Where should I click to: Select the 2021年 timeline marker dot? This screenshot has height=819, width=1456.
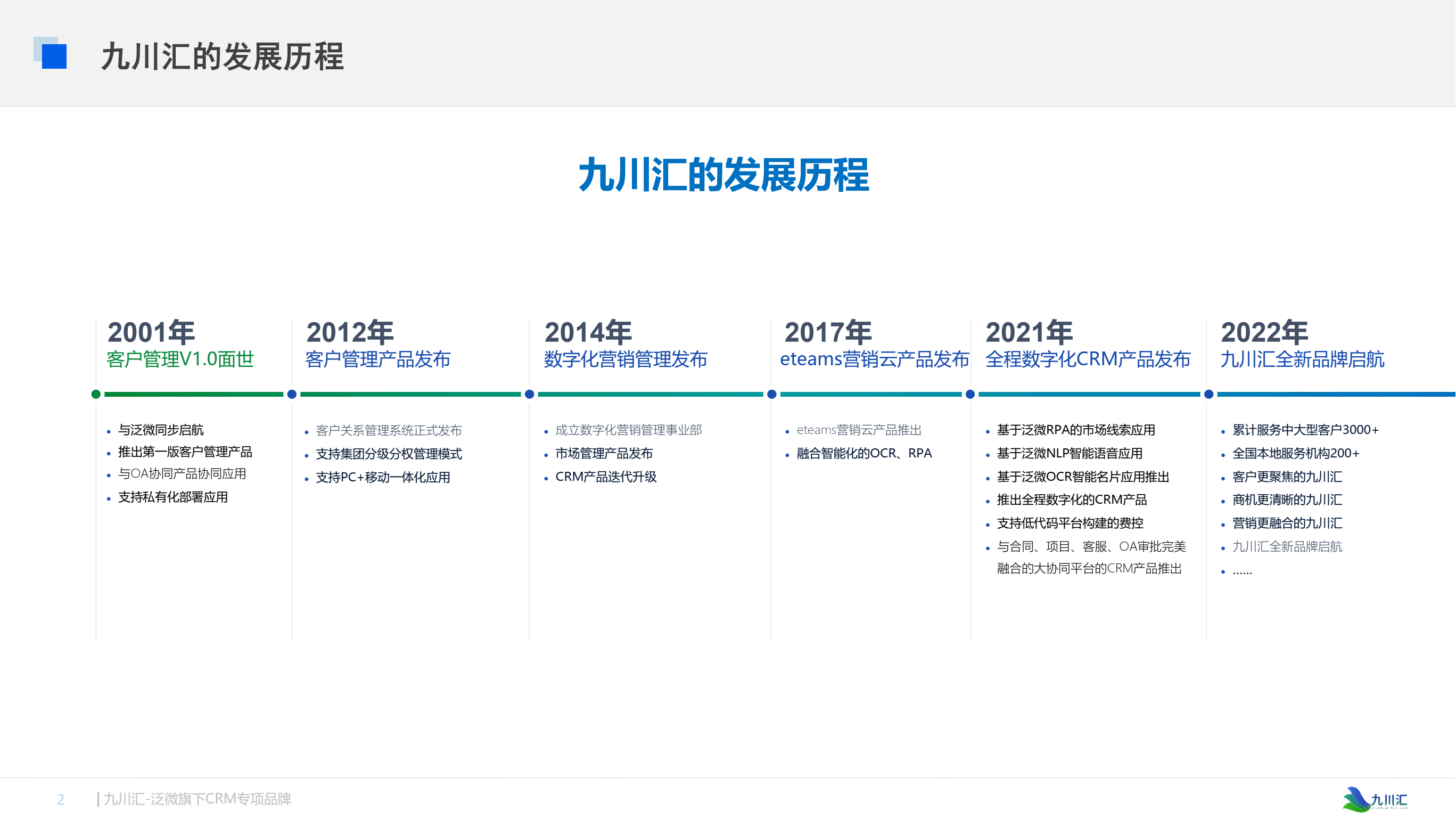[970, 394]
